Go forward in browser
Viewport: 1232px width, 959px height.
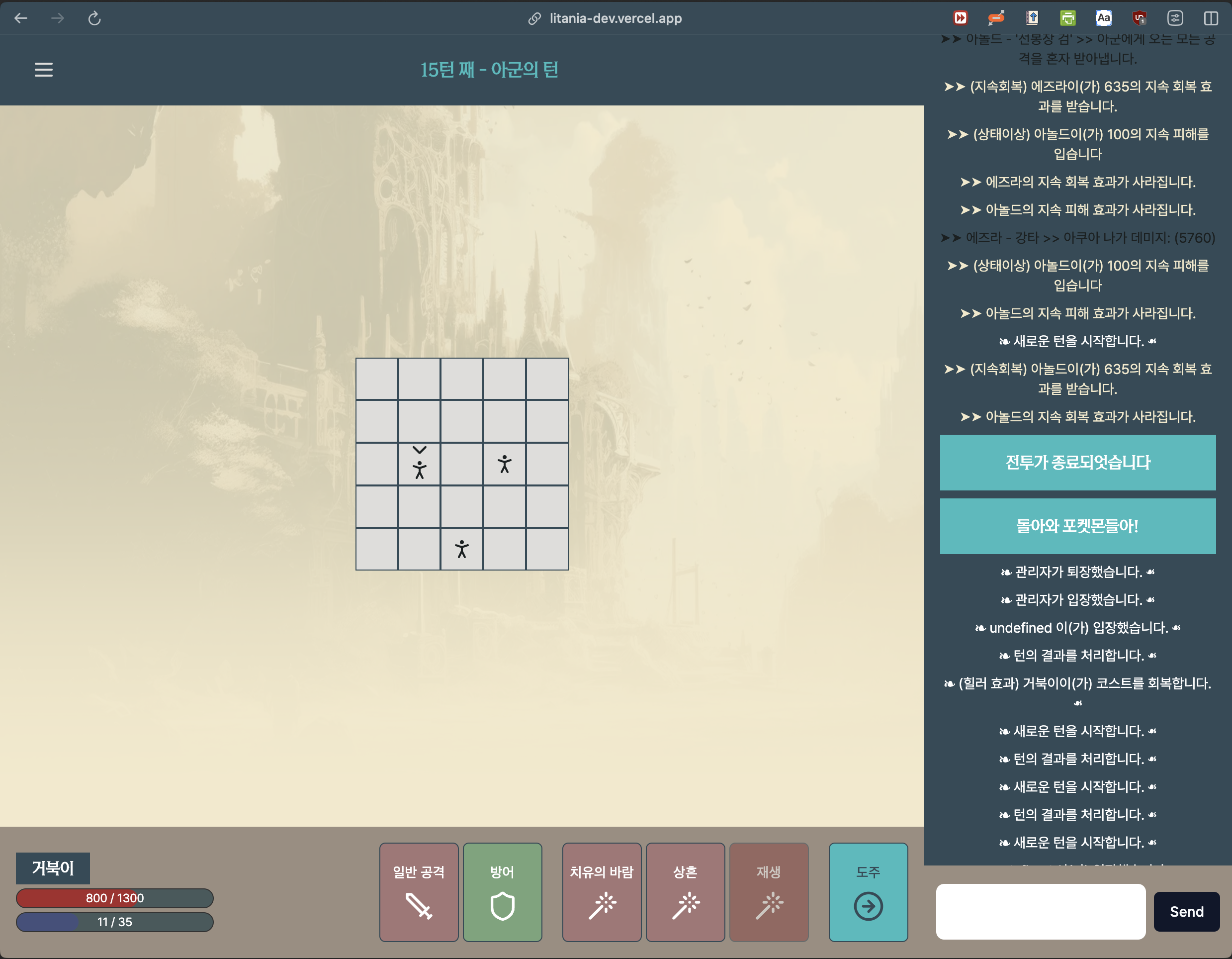pos(57,18)
